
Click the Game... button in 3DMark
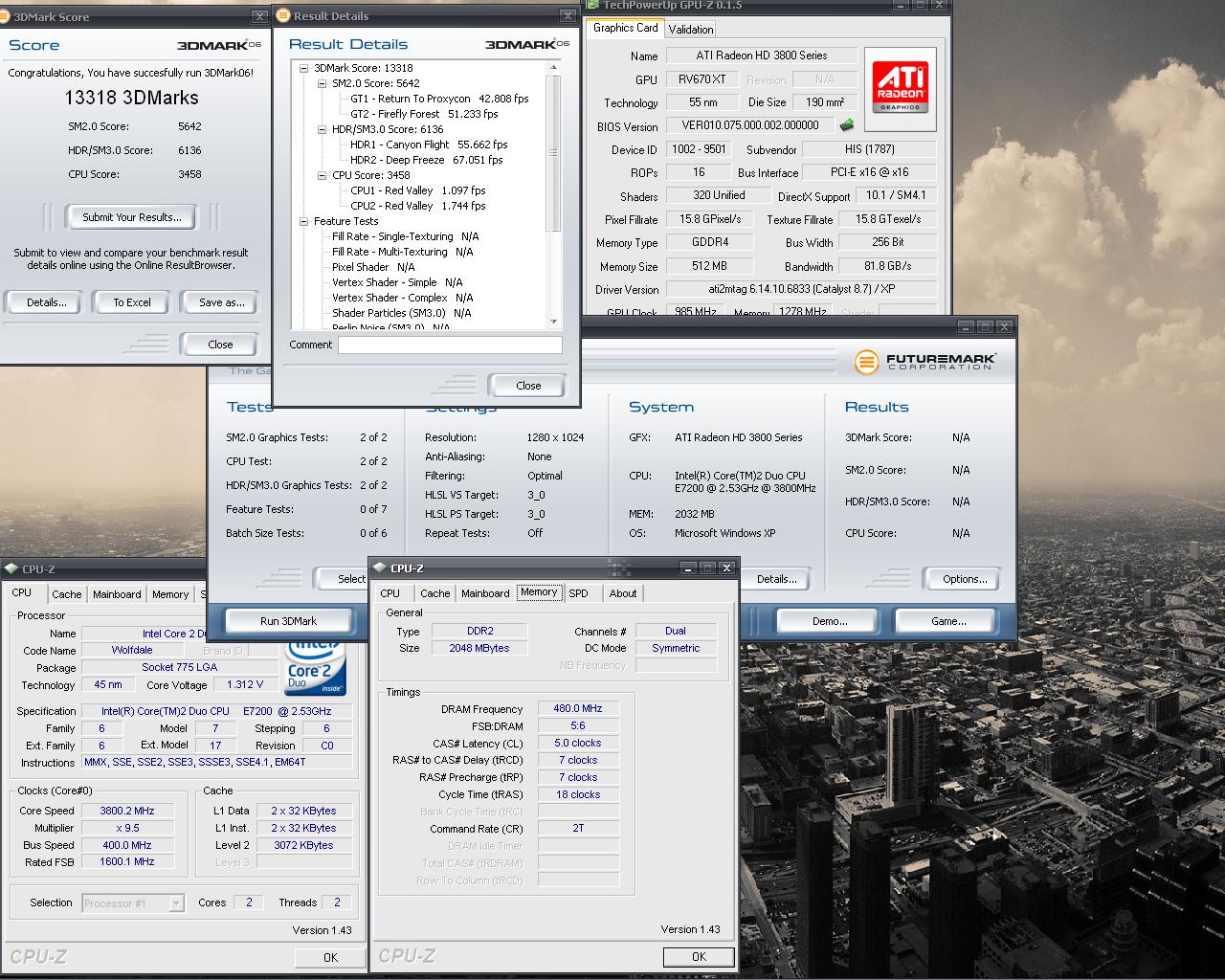point(948,621)
